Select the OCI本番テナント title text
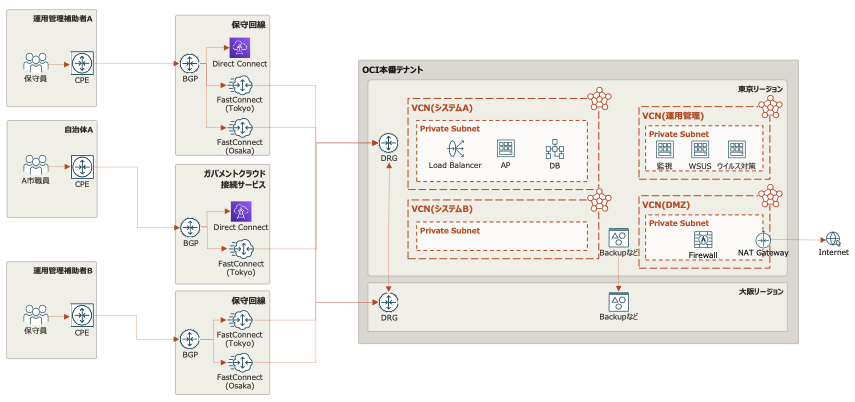Viewport: 855px width, 402px height. pyautogui.click(x=393, y=70)
